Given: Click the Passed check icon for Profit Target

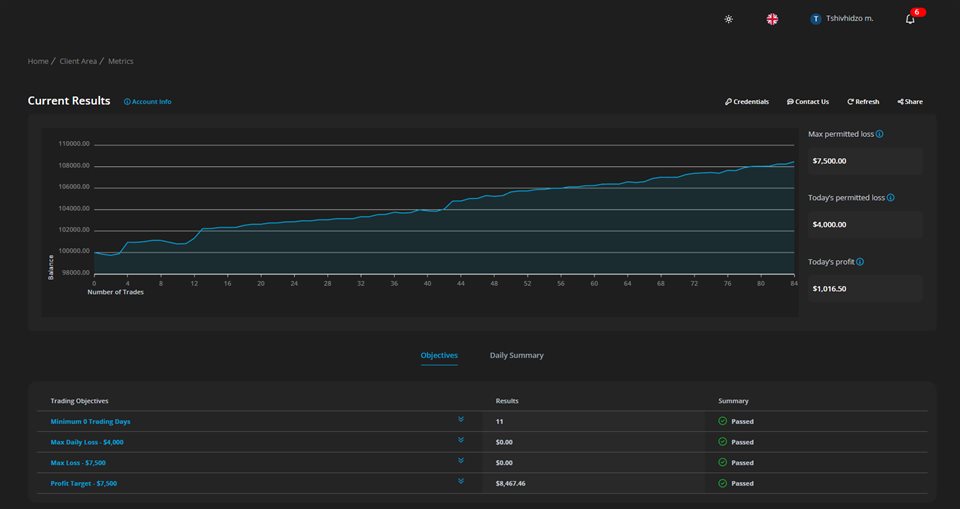Looking at the screenshot, I should [x=722, y=483].
